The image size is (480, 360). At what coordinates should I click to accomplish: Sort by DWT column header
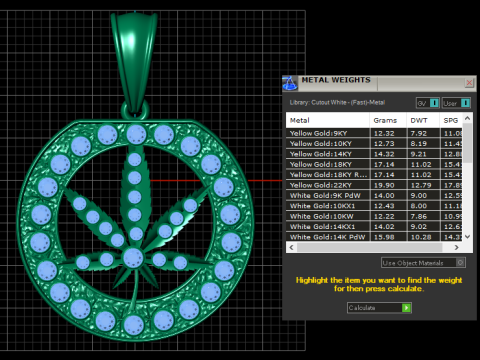click(423, 120)
